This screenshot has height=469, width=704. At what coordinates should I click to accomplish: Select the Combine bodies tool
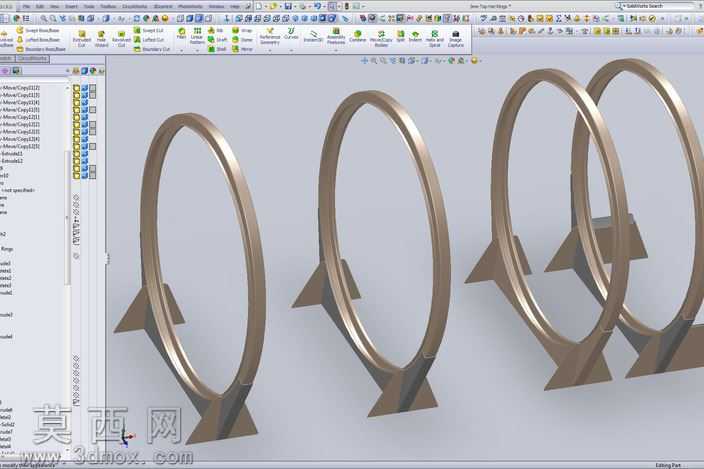pos(358,36)
